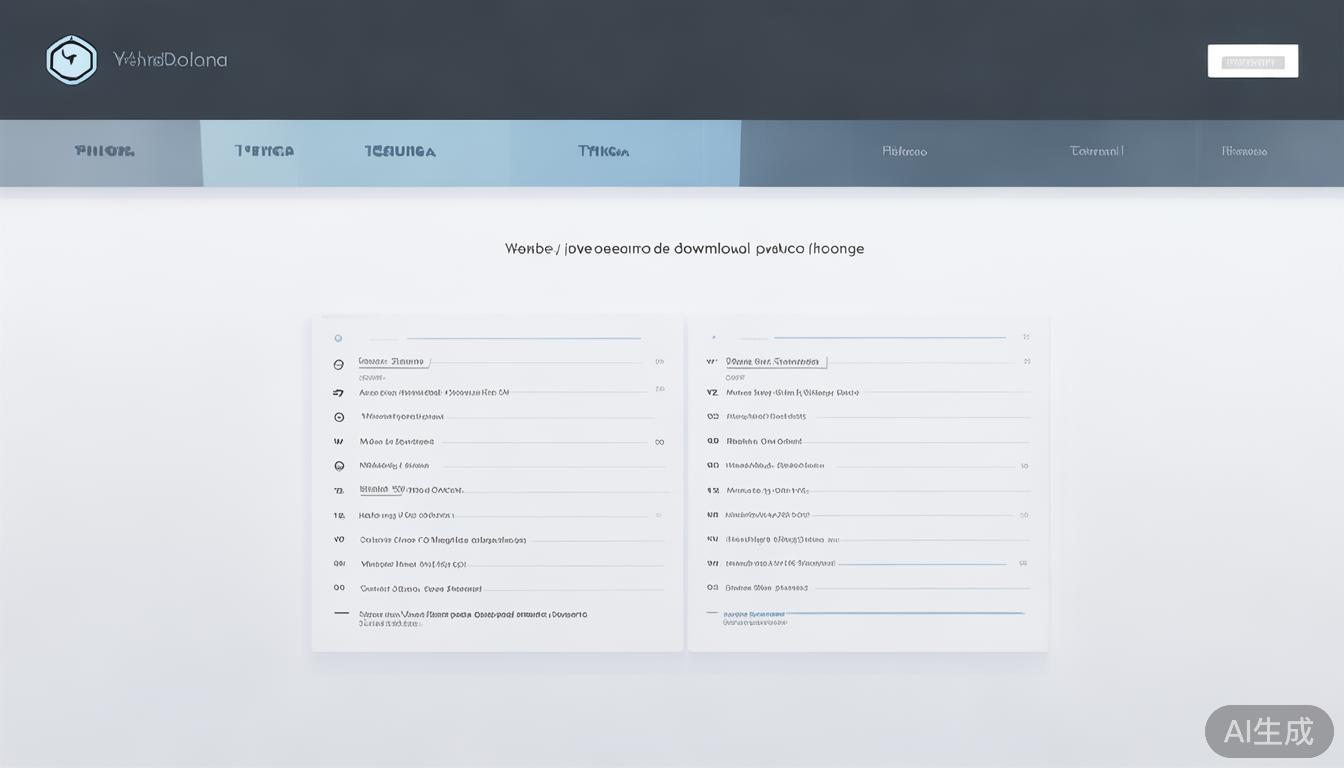Click the W icon in left panel's fourth row
The height and width of the screenshot is (768, 1344).
[x=338, y=441]
